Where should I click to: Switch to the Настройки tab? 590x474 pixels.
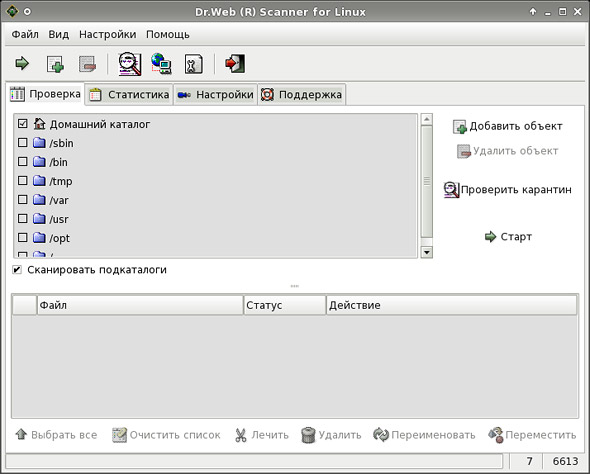click(216, 94)
